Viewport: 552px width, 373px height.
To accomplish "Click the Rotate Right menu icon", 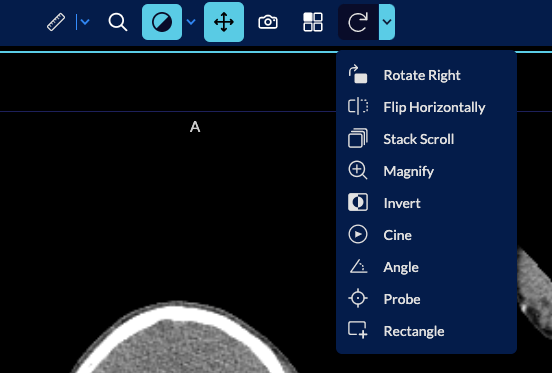I will pos(358,74).
